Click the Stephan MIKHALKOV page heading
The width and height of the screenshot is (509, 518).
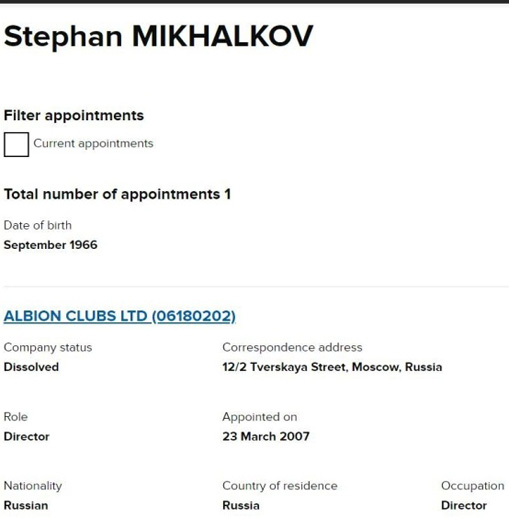[x=158, y=37]
